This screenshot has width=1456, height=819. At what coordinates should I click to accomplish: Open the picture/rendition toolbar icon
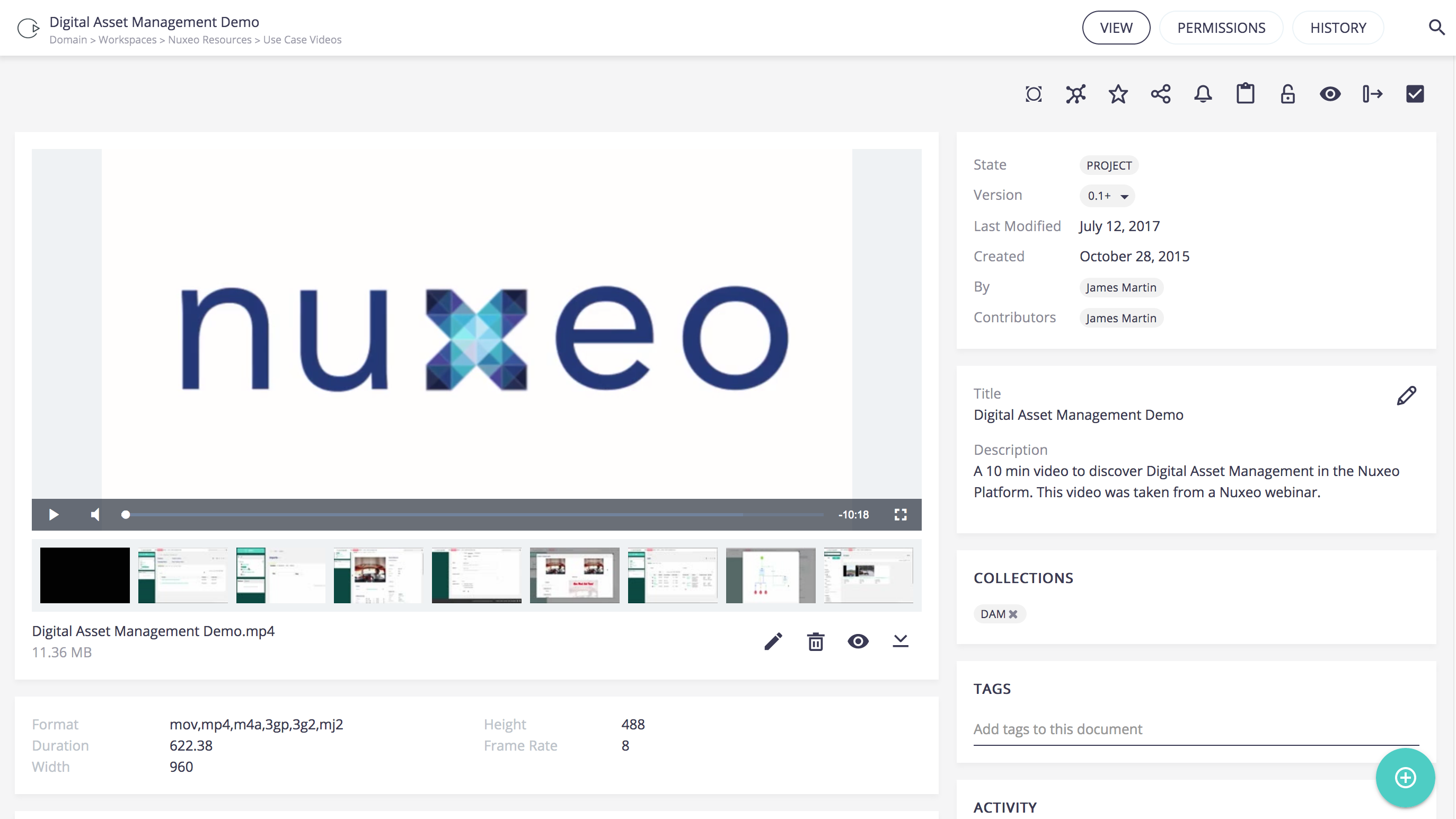coord(1033,94)
